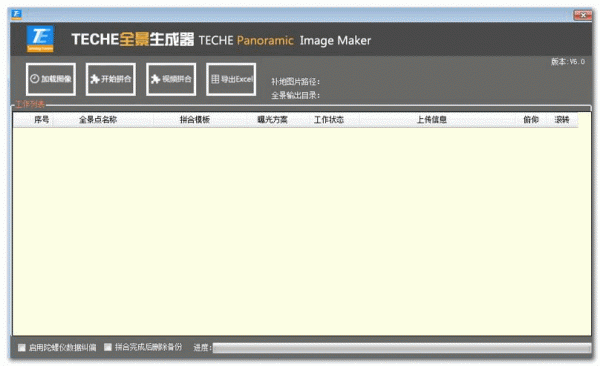Enable 启用陀螺仪数据纠偏 checkbox

pos(22,348)
